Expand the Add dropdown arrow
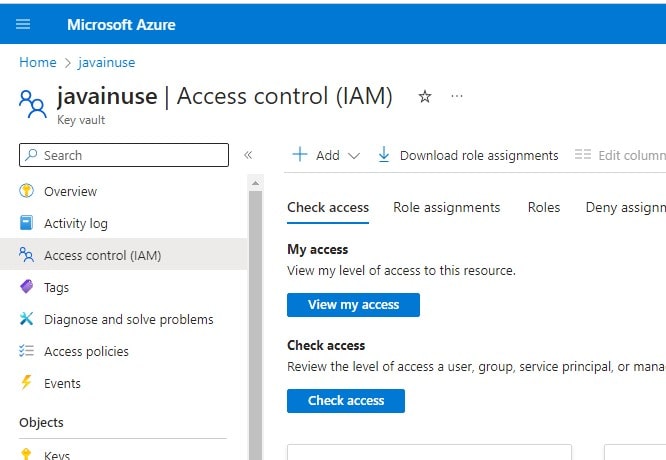 click(x=354, y=156)
